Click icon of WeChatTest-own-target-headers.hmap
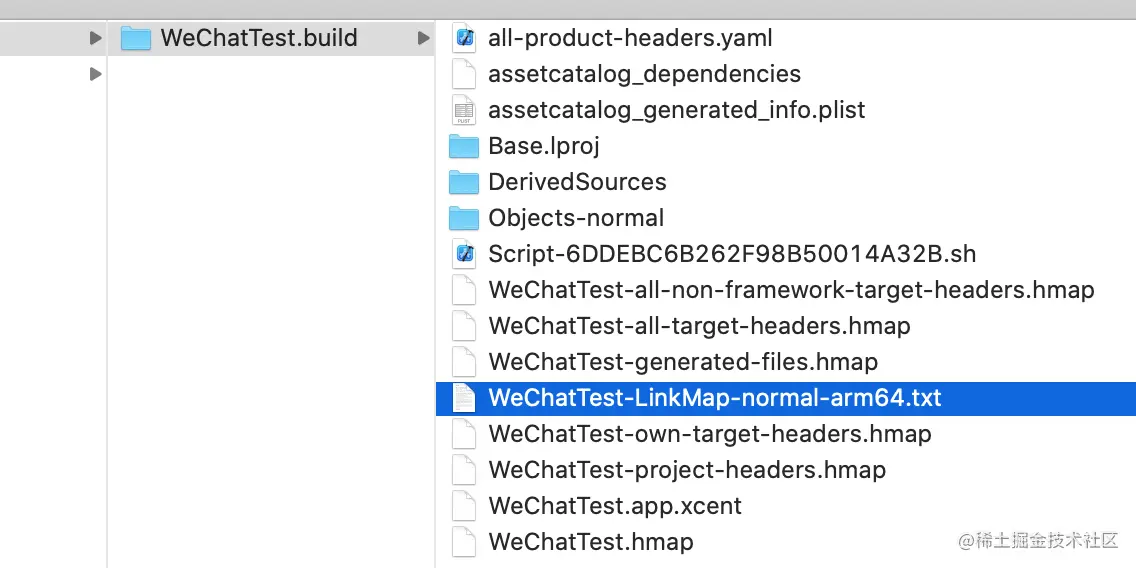 pos(464,434)
